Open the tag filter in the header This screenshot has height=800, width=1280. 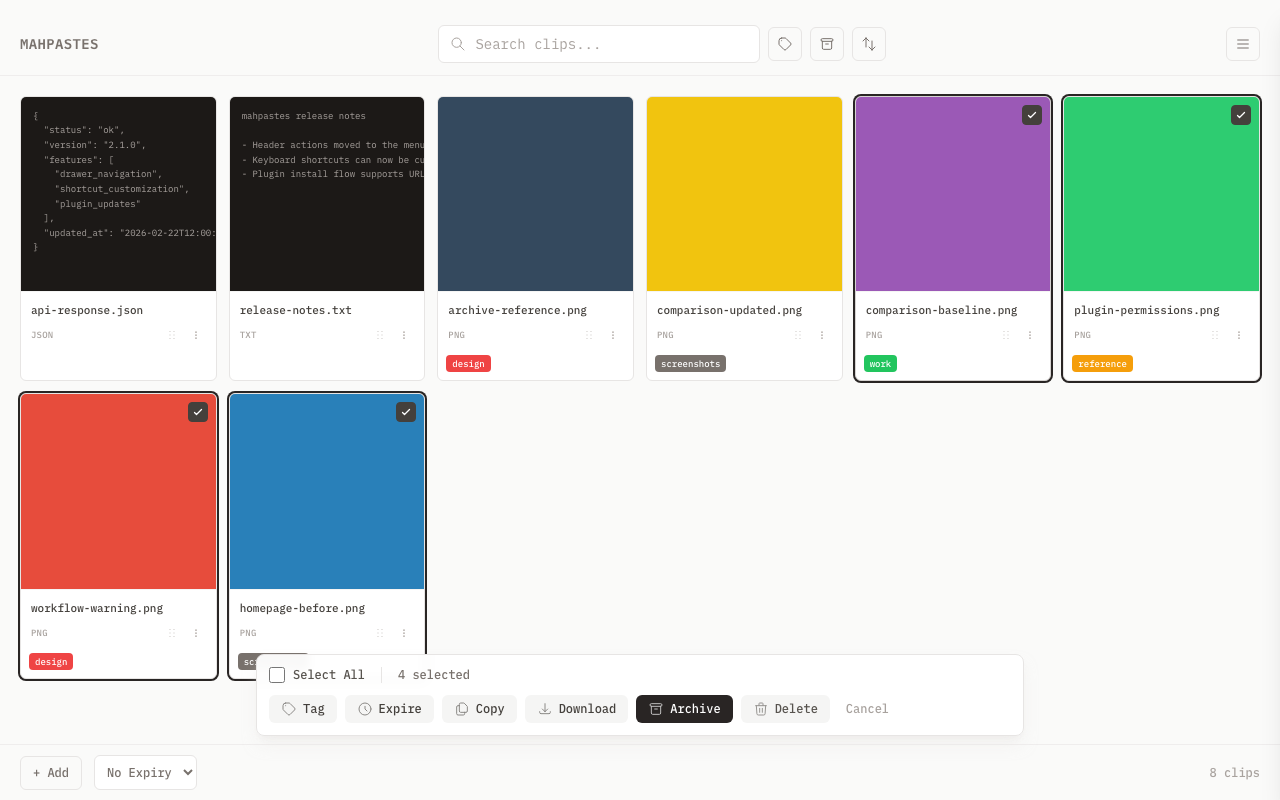784,44
